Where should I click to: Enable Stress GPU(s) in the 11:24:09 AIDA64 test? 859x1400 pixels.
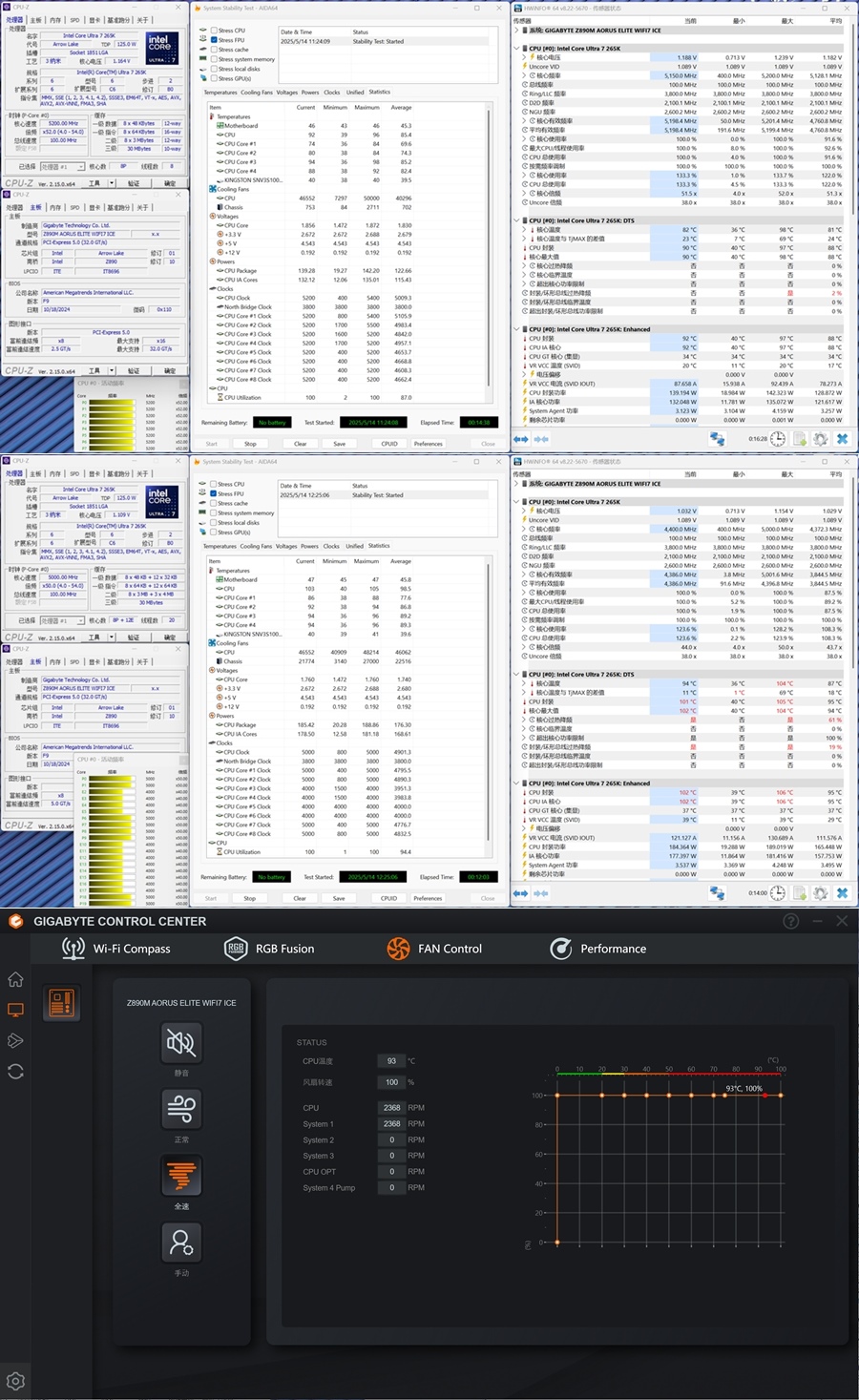pyautogui.click(x=214, y=78)
